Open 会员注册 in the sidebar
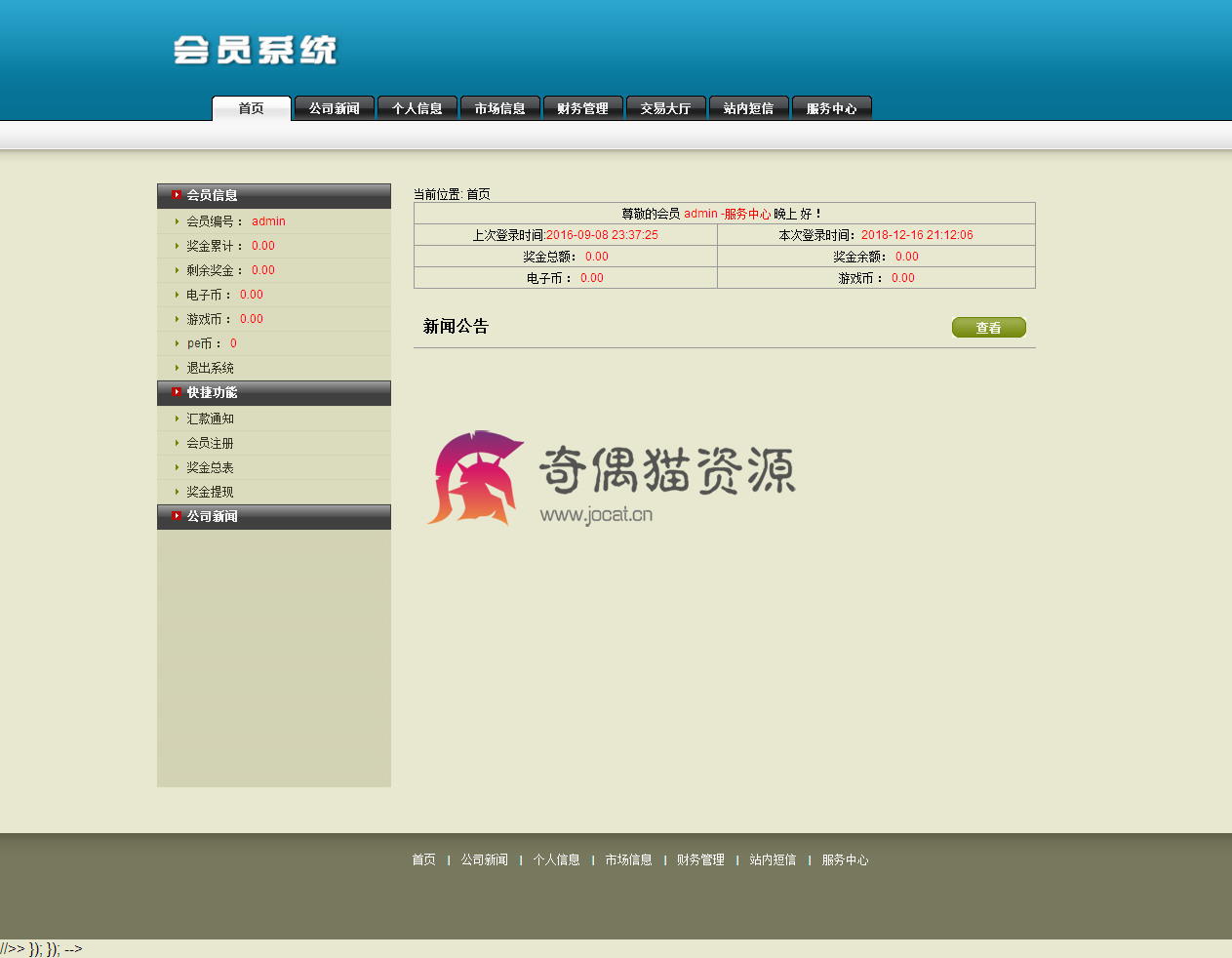The height and width of the screenshot is (958, 1232). 211,443
